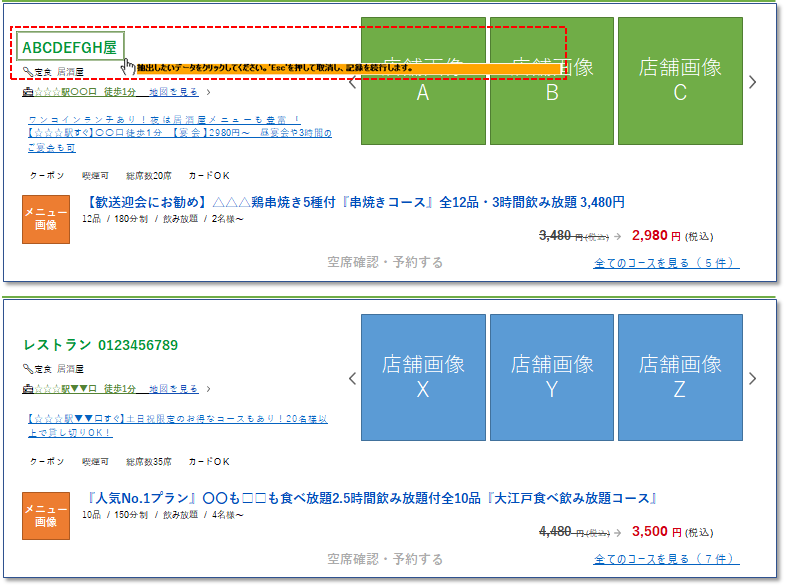Open the 地図を見る link for 駅〇〇口
786x587 pixels.
click(x=173, y=92)
